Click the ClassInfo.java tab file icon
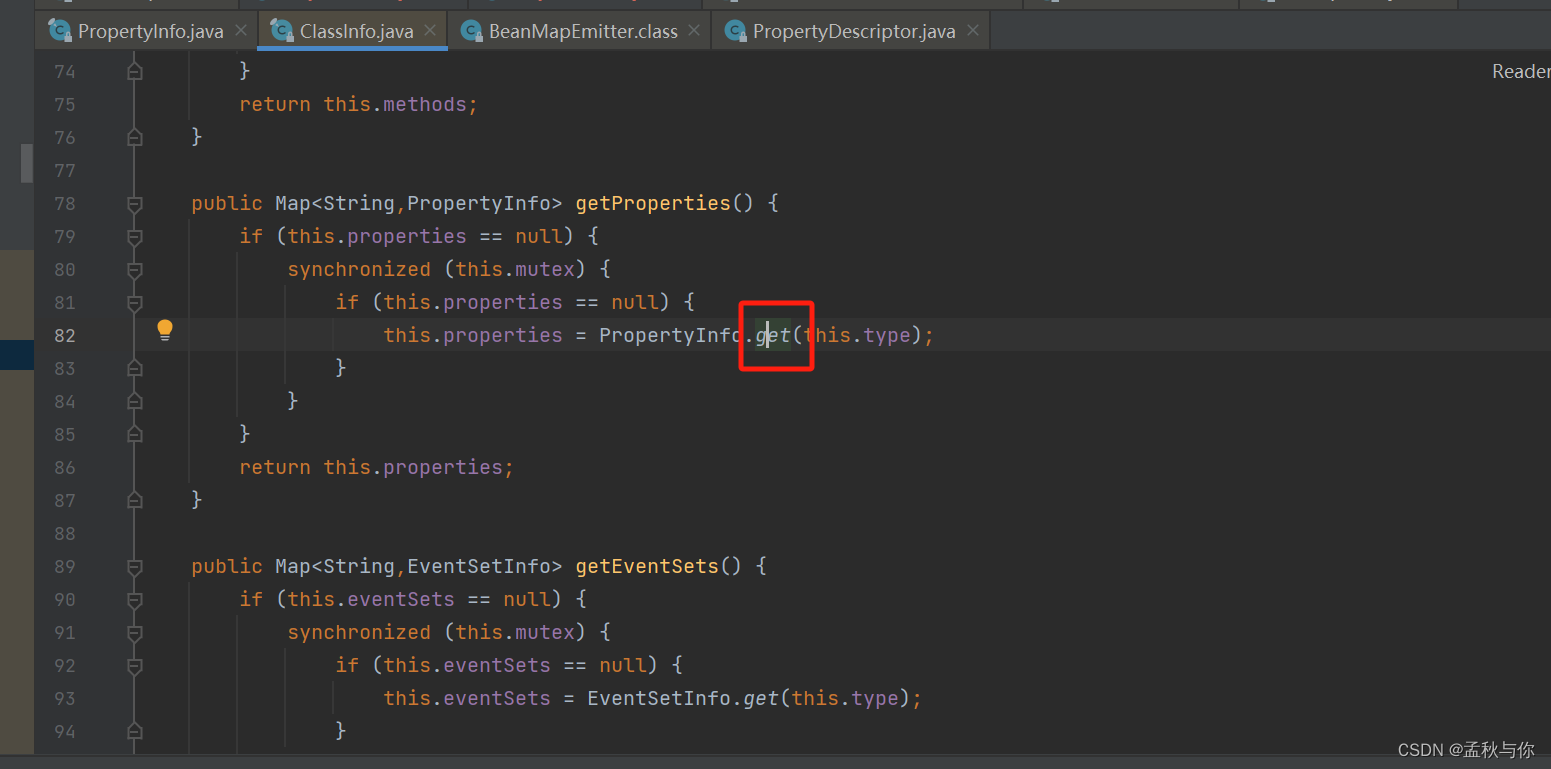Image resolution: width=1551 pixels, height=769 pixels. tap(282, 31)
